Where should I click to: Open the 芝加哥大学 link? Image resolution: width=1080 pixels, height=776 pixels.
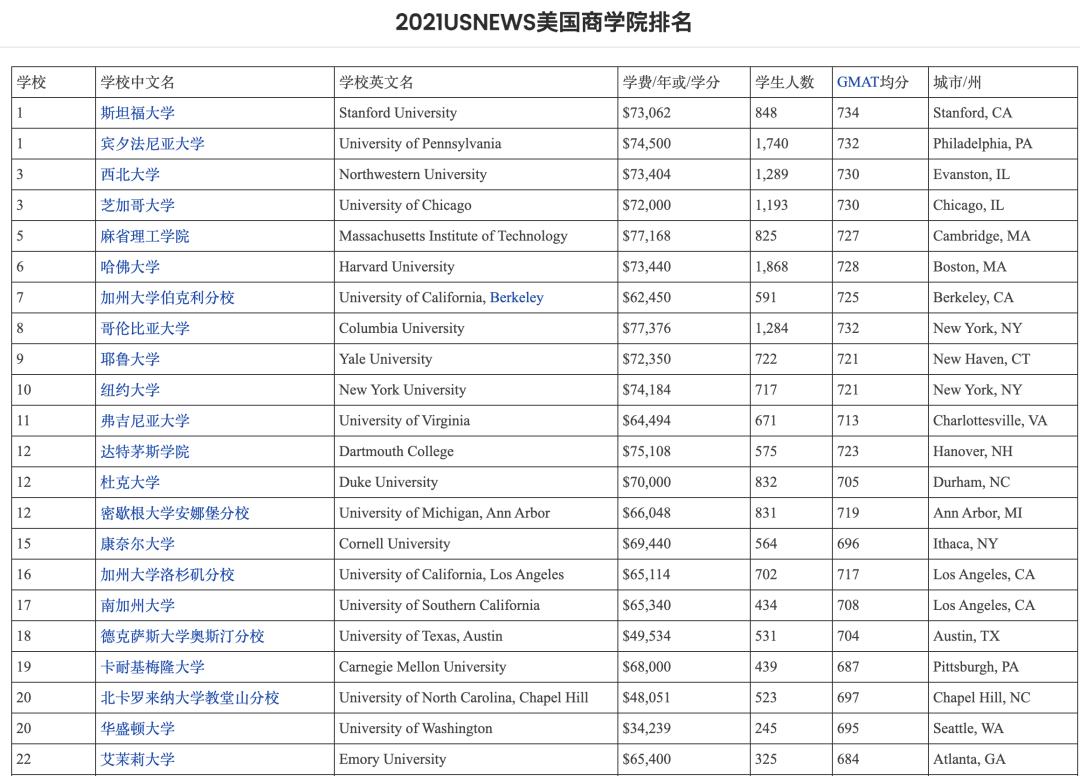click(137, 205)
